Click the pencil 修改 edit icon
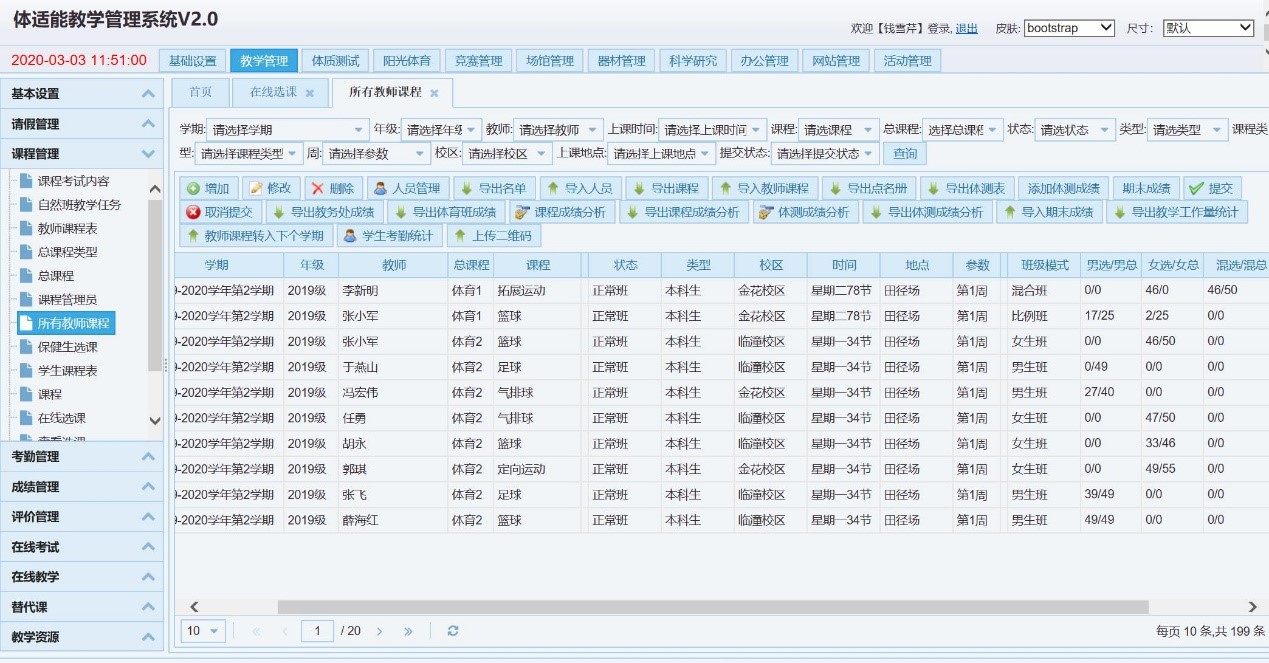Image resolution: width=1269 pixels, height=663 pixels. [256, 188]
